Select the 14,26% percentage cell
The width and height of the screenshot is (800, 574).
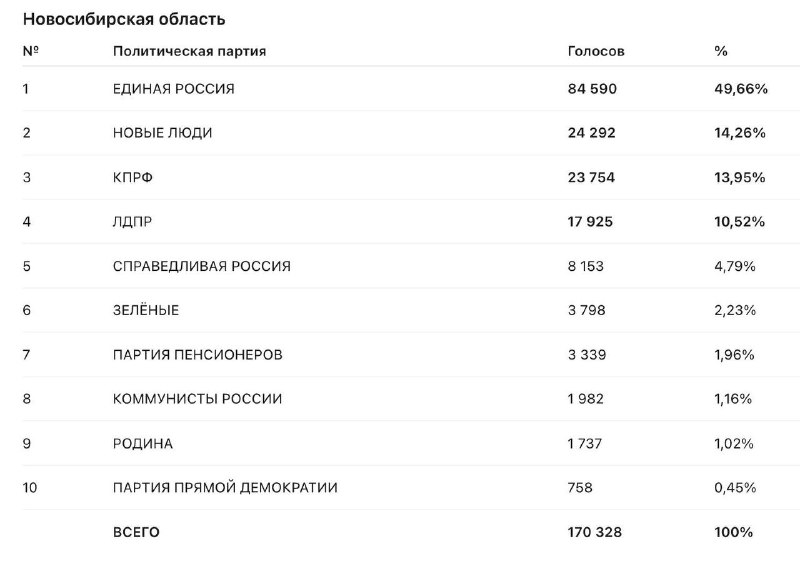coord(740,133)
